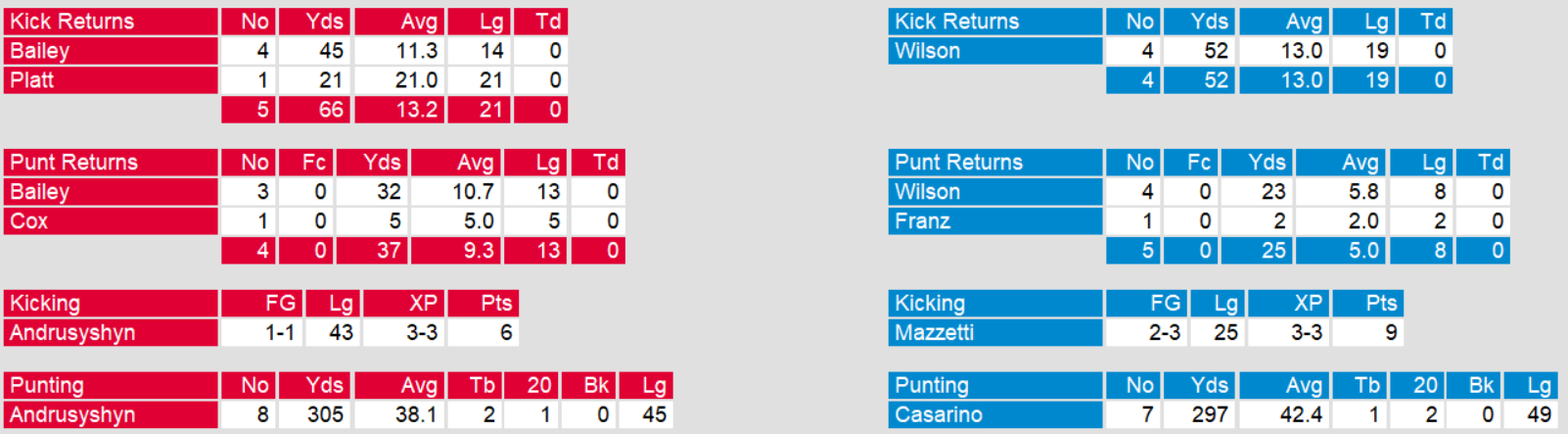Click Tb column header in red Punting table
Screen dimensions: 1568x434
[x=483, y=386]
